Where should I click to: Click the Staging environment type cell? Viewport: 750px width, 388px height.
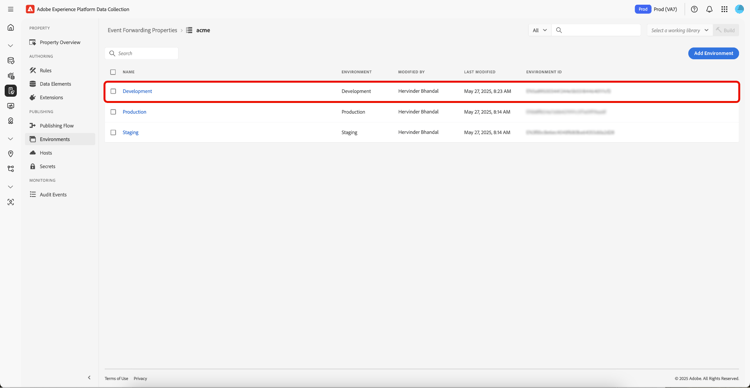[x=349, y=133]
